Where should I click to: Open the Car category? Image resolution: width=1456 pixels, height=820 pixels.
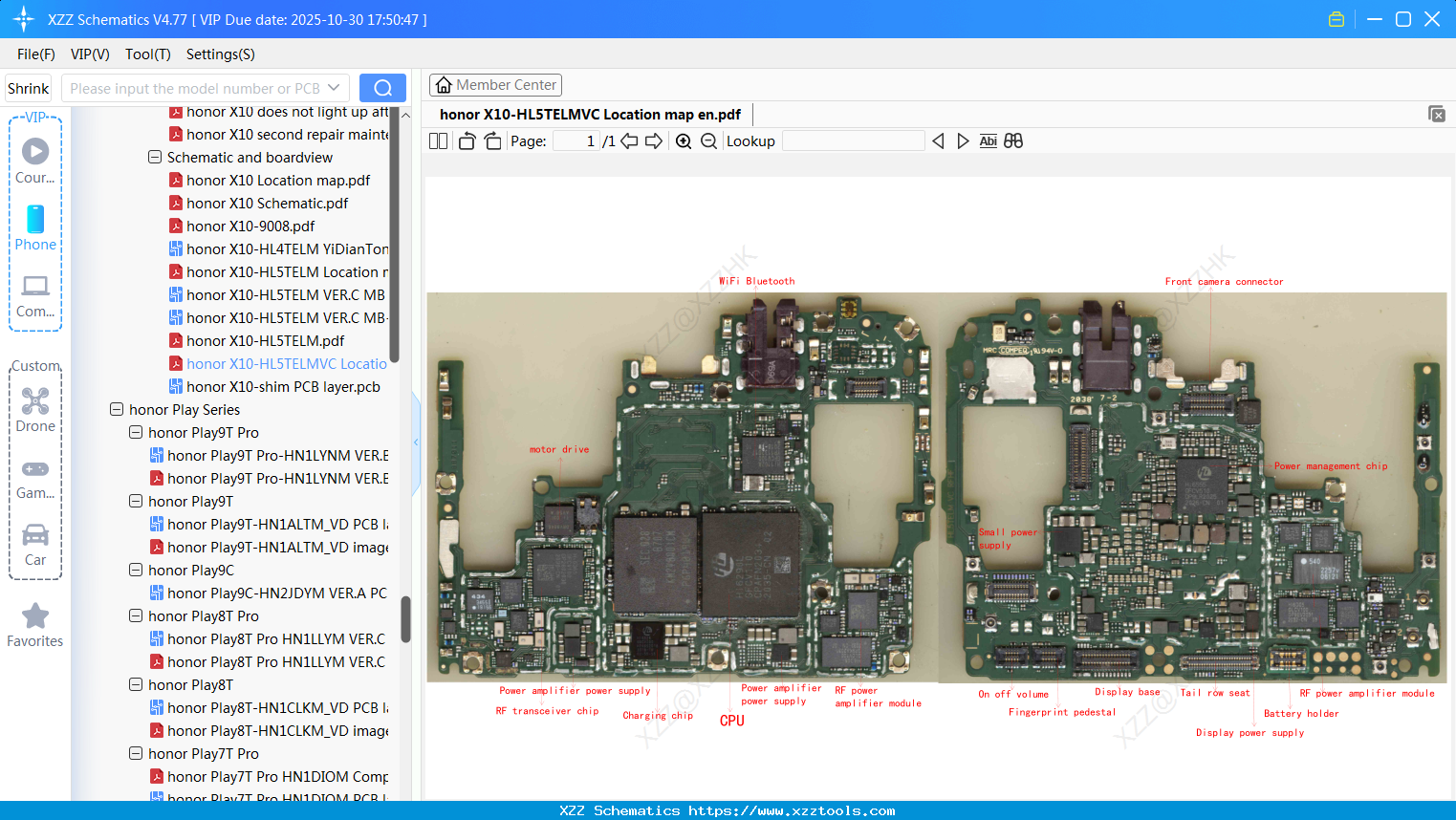click(x=35, y=545)
